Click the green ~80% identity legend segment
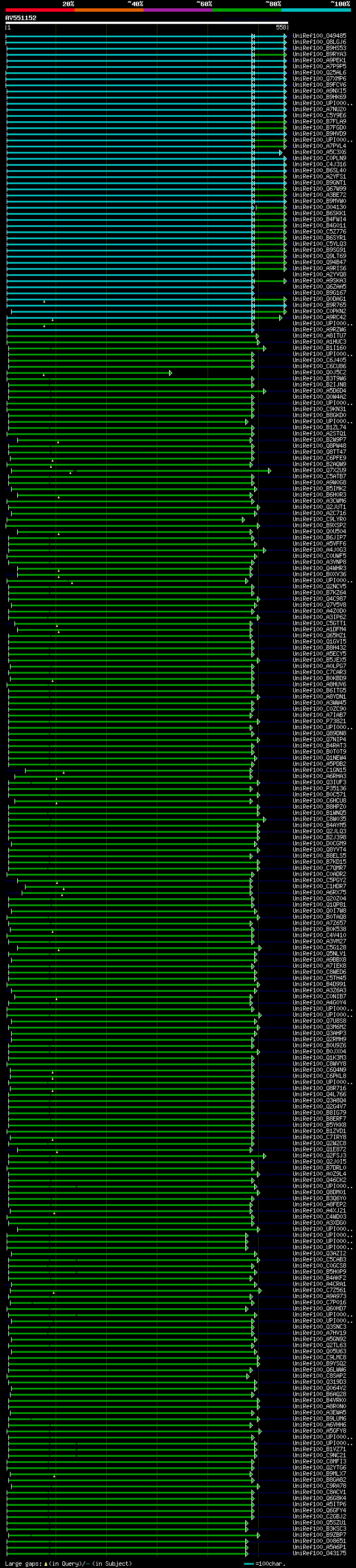The width and height of the screenshot is (356, 1568). click(247, 10)
